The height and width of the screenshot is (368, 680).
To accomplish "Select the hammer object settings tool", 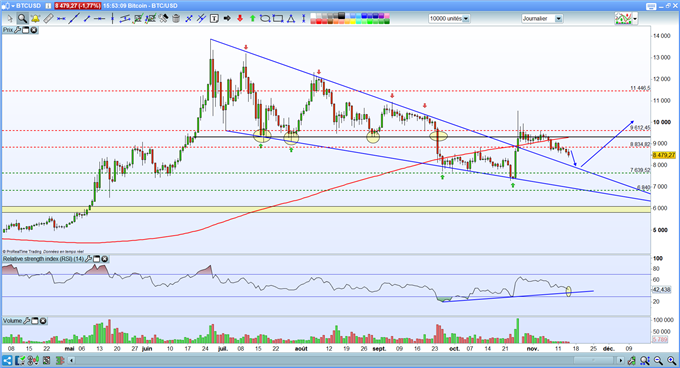I will coord(163,18).
